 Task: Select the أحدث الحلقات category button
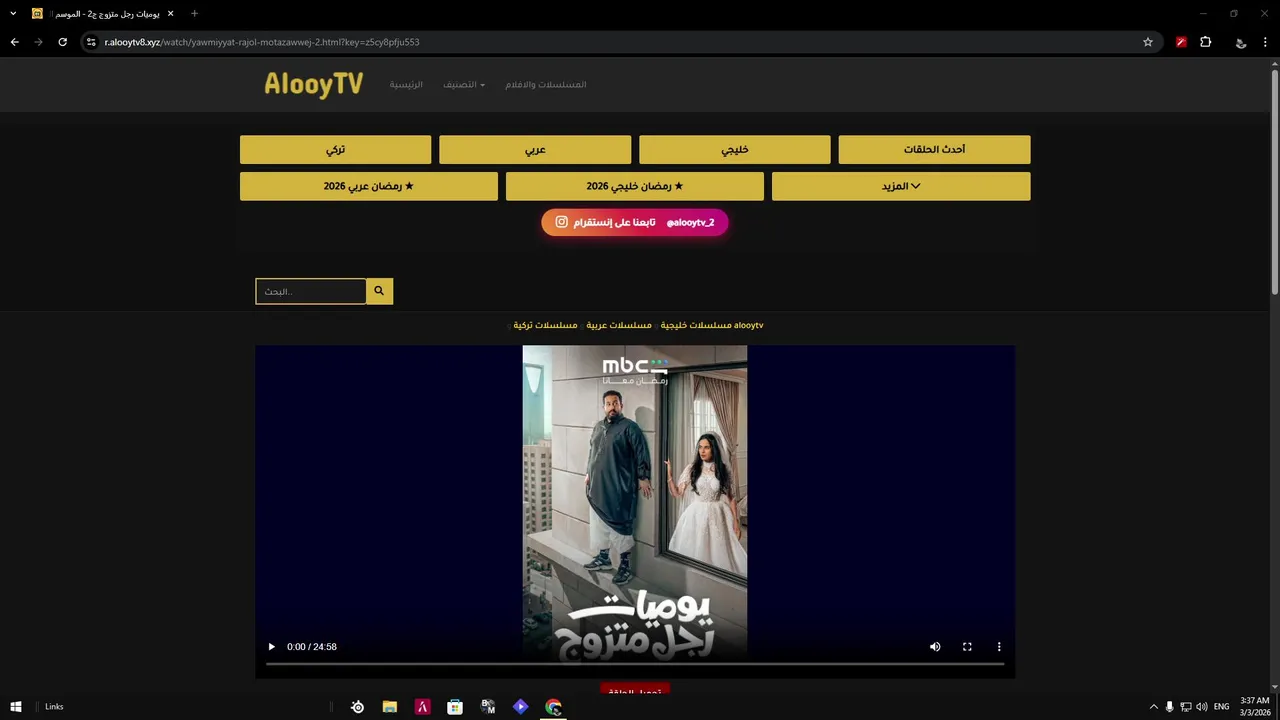click(x=934, y=150)
